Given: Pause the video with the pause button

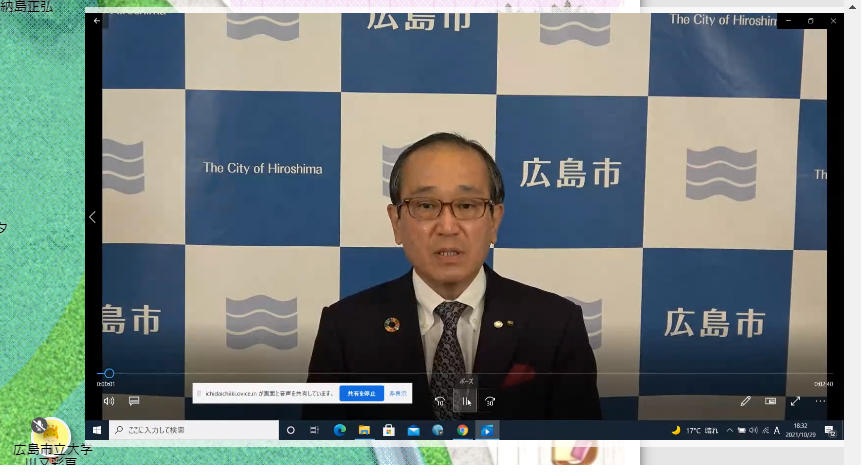Looking at the screenshot, I should 465,401.
